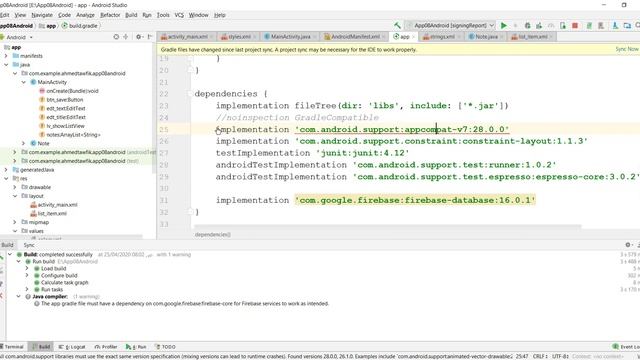Image resolution: width=640 pixels, height=360 pixels.
Task: Click the dependencies{} breadcrumb below the editor
Action: click(x=213, y=235)
